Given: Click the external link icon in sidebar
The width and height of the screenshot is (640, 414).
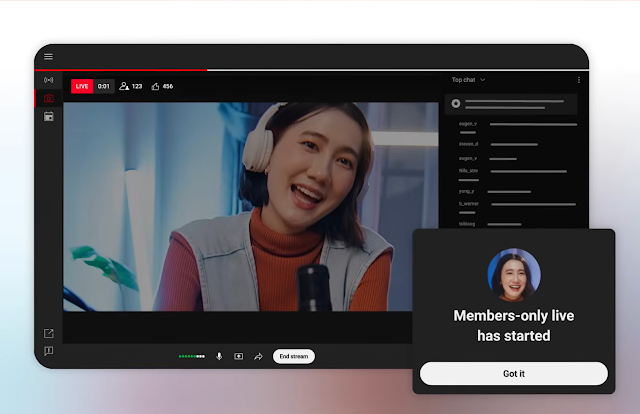Looking at the screenshot, I should tap(48, 333).
